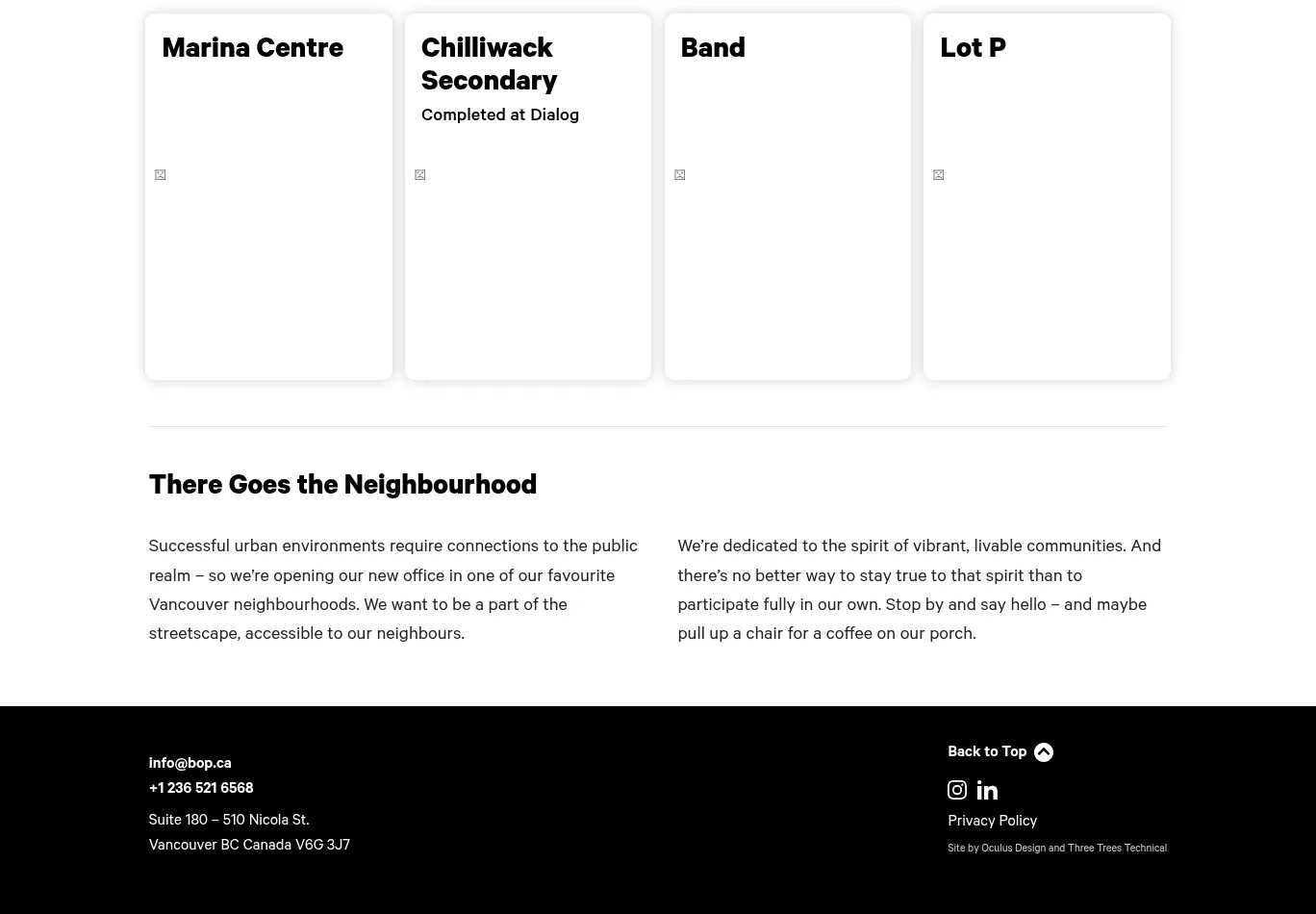Click the There Goes the Neighbourhood heading
Image resolution: width=1316 pixels, height=914 pixels.
pos(342,484)
